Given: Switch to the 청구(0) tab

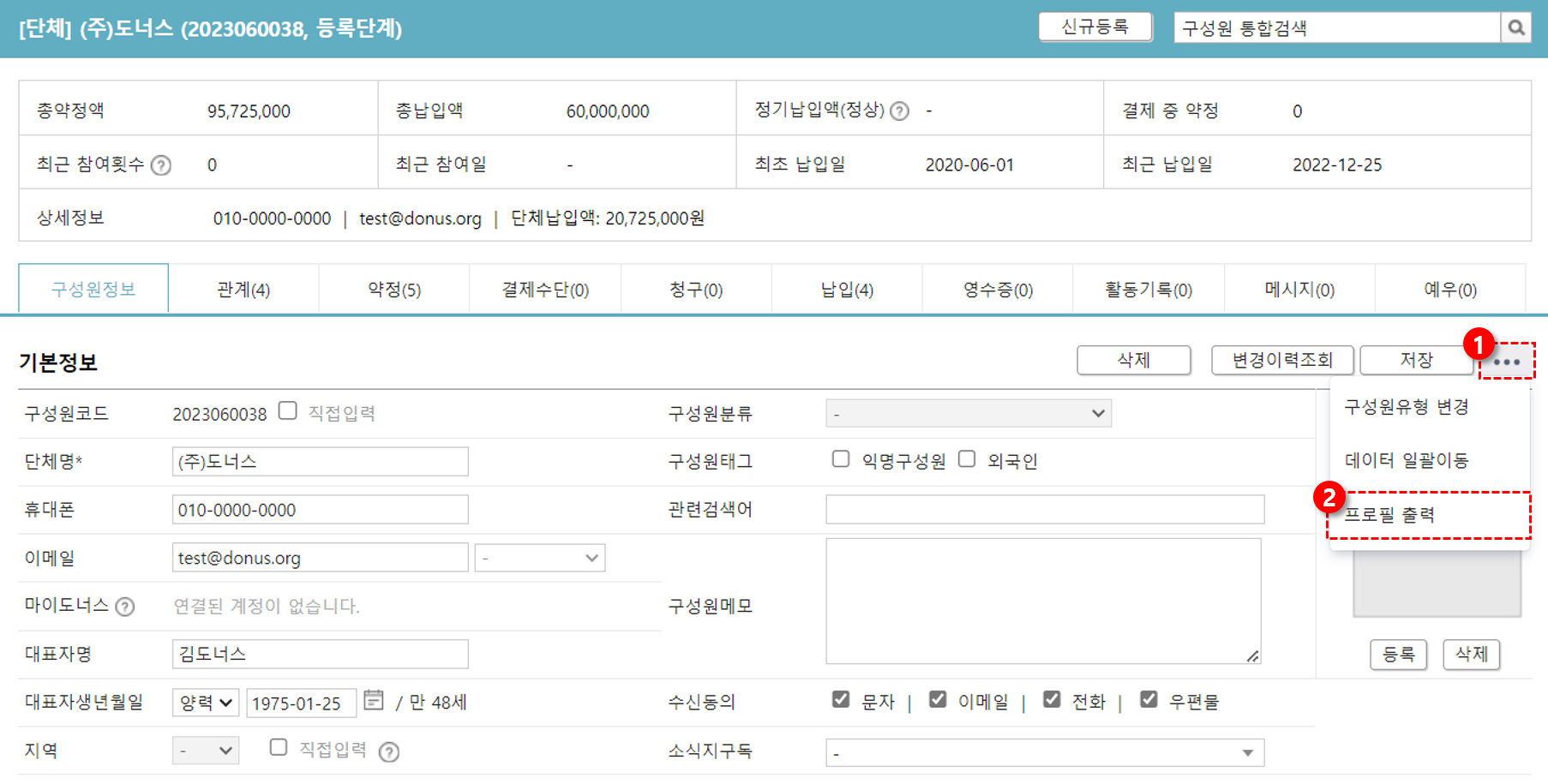Looking at the screenshot, I should [696, 289].
